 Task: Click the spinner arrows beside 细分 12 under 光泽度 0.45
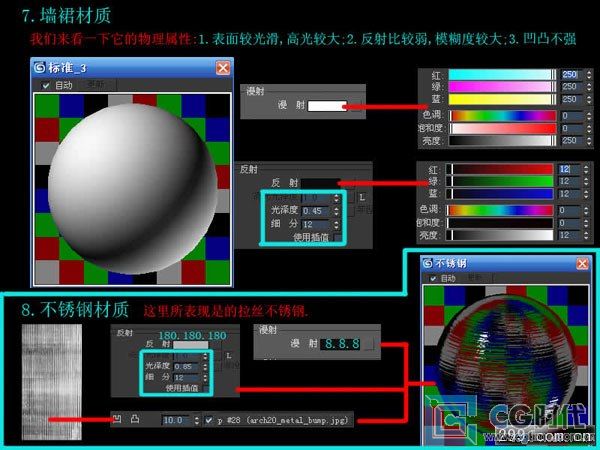[x=336, y=224]
